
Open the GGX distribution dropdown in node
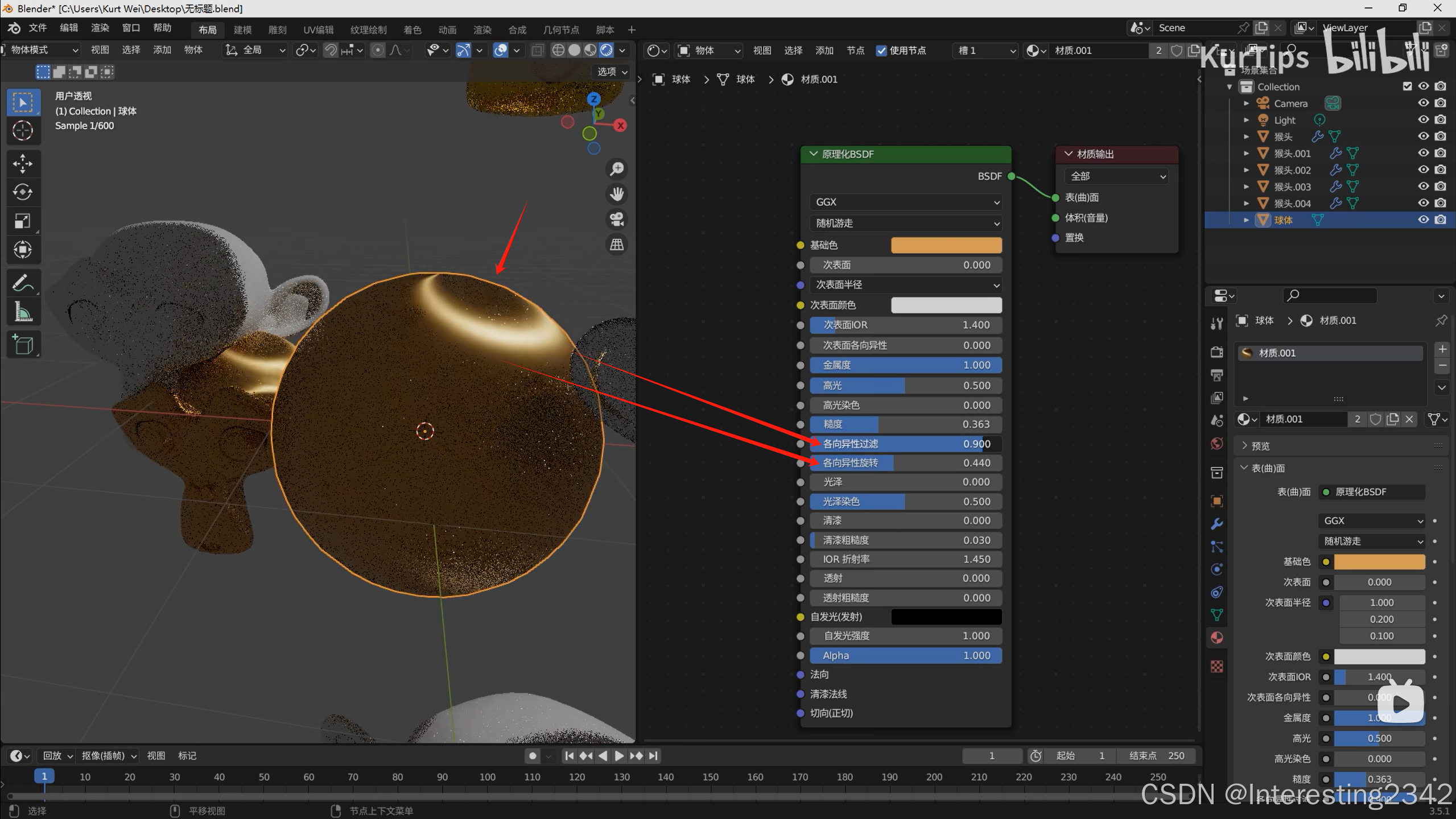pyautogui.click(x=906, y=202)
